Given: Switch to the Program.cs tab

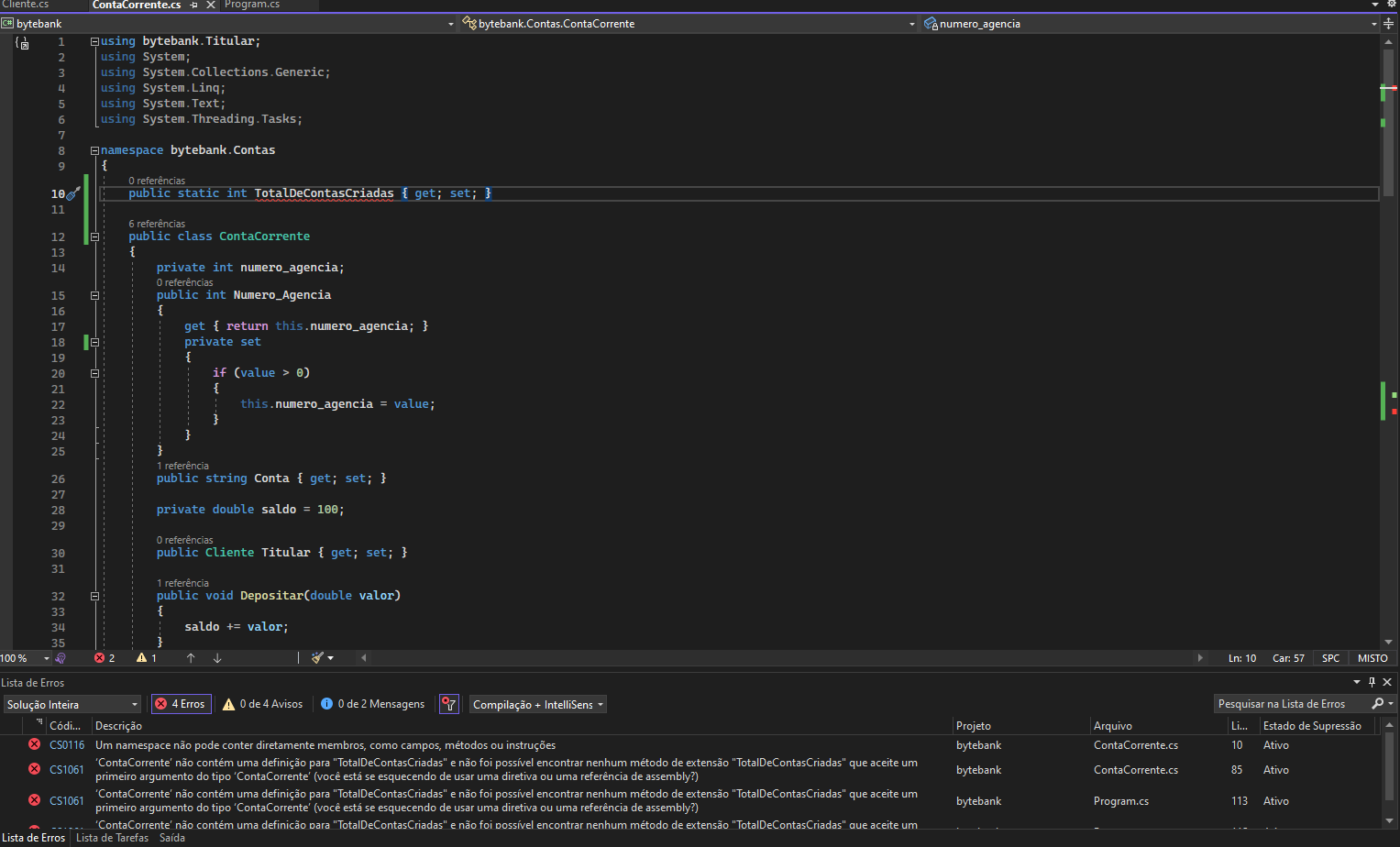Looking at the screenshot, I should [x=252, y=5].
